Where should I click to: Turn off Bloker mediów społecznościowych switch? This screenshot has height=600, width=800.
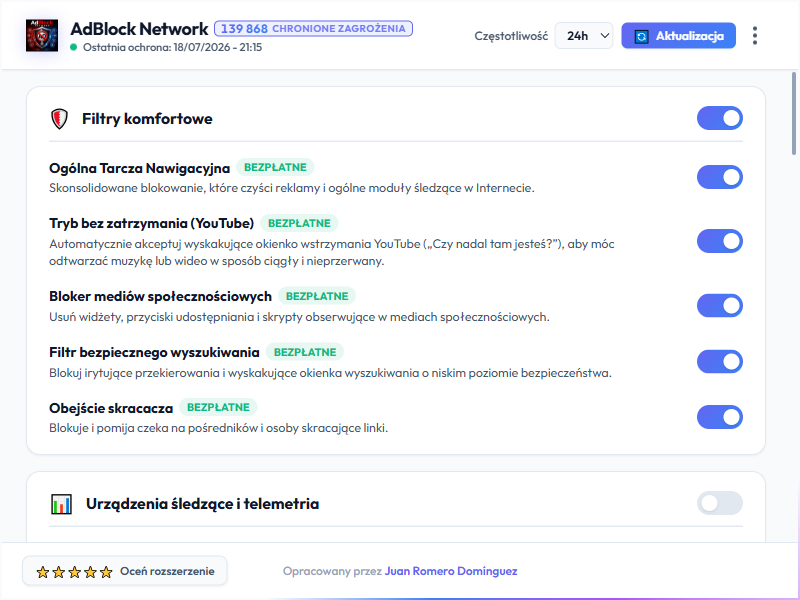point(719,306)
